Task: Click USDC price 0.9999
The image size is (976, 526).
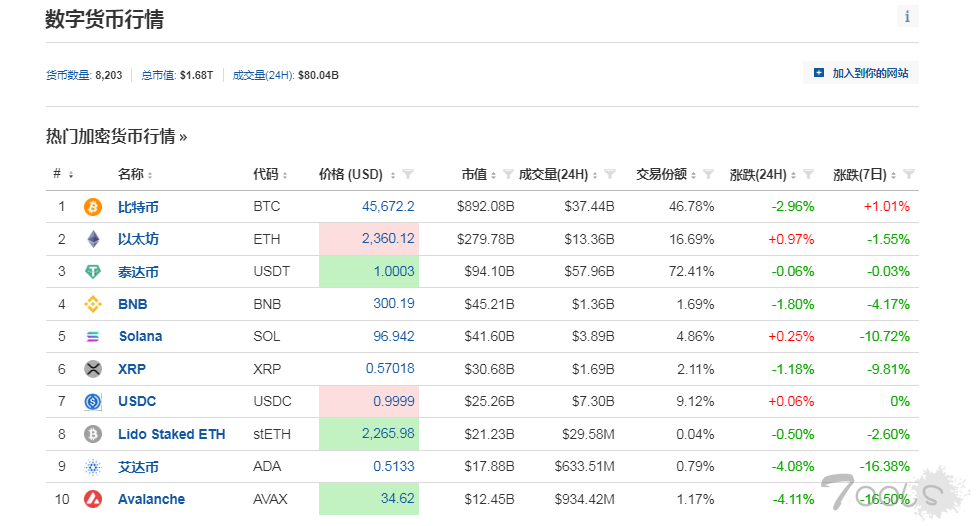Action: pos(394,402)
